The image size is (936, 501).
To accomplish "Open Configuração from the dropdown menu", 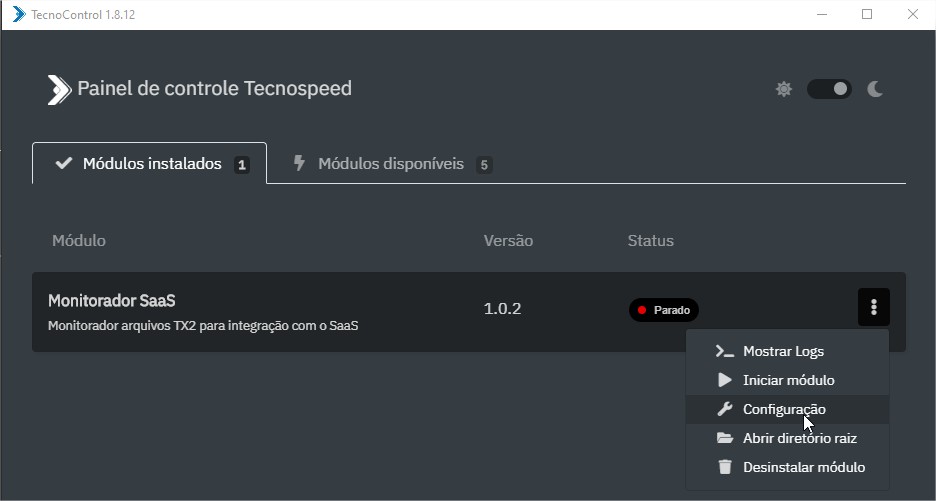I will pos(787,409).
